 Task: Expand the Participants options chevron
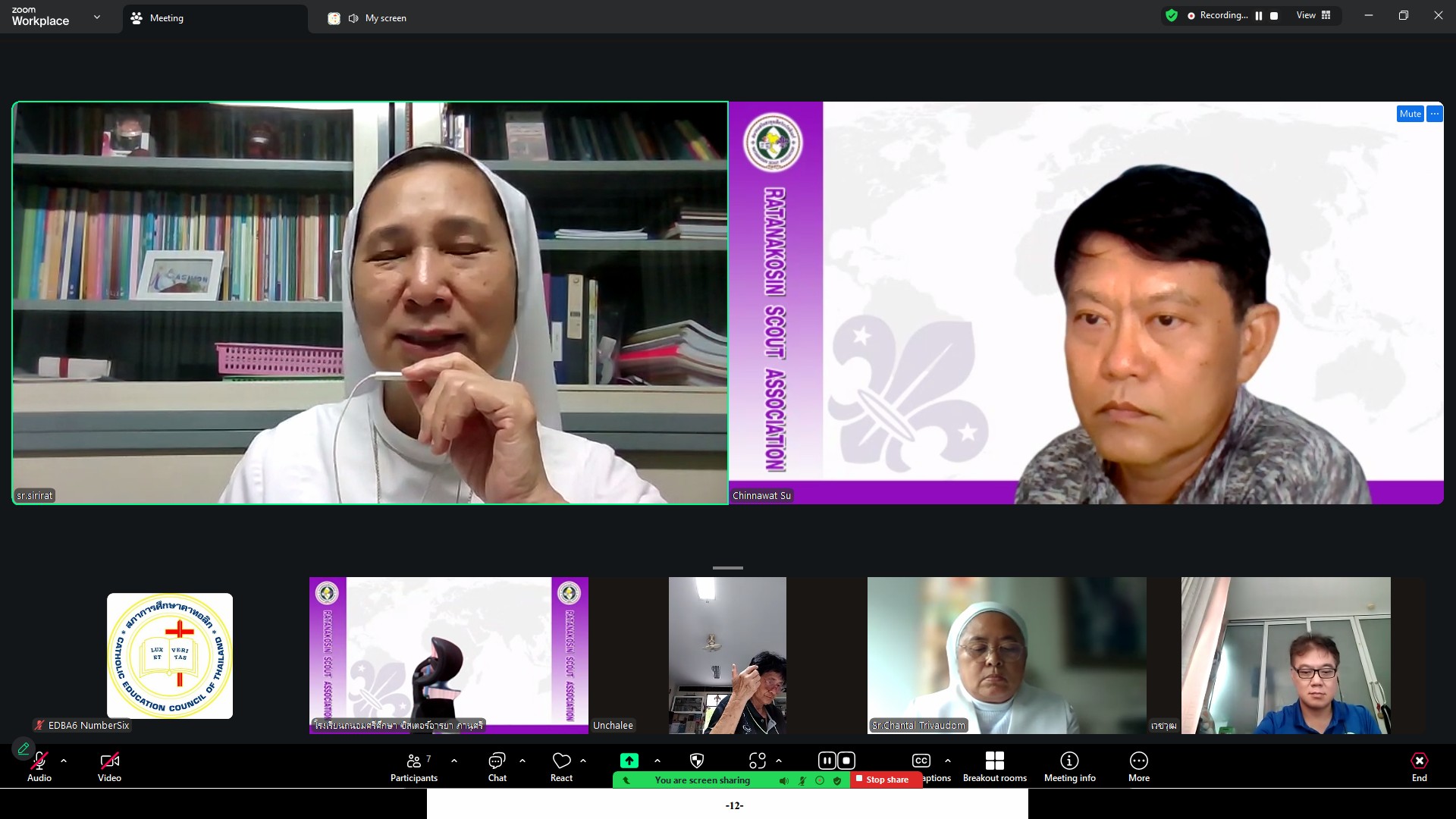[454, 761]
